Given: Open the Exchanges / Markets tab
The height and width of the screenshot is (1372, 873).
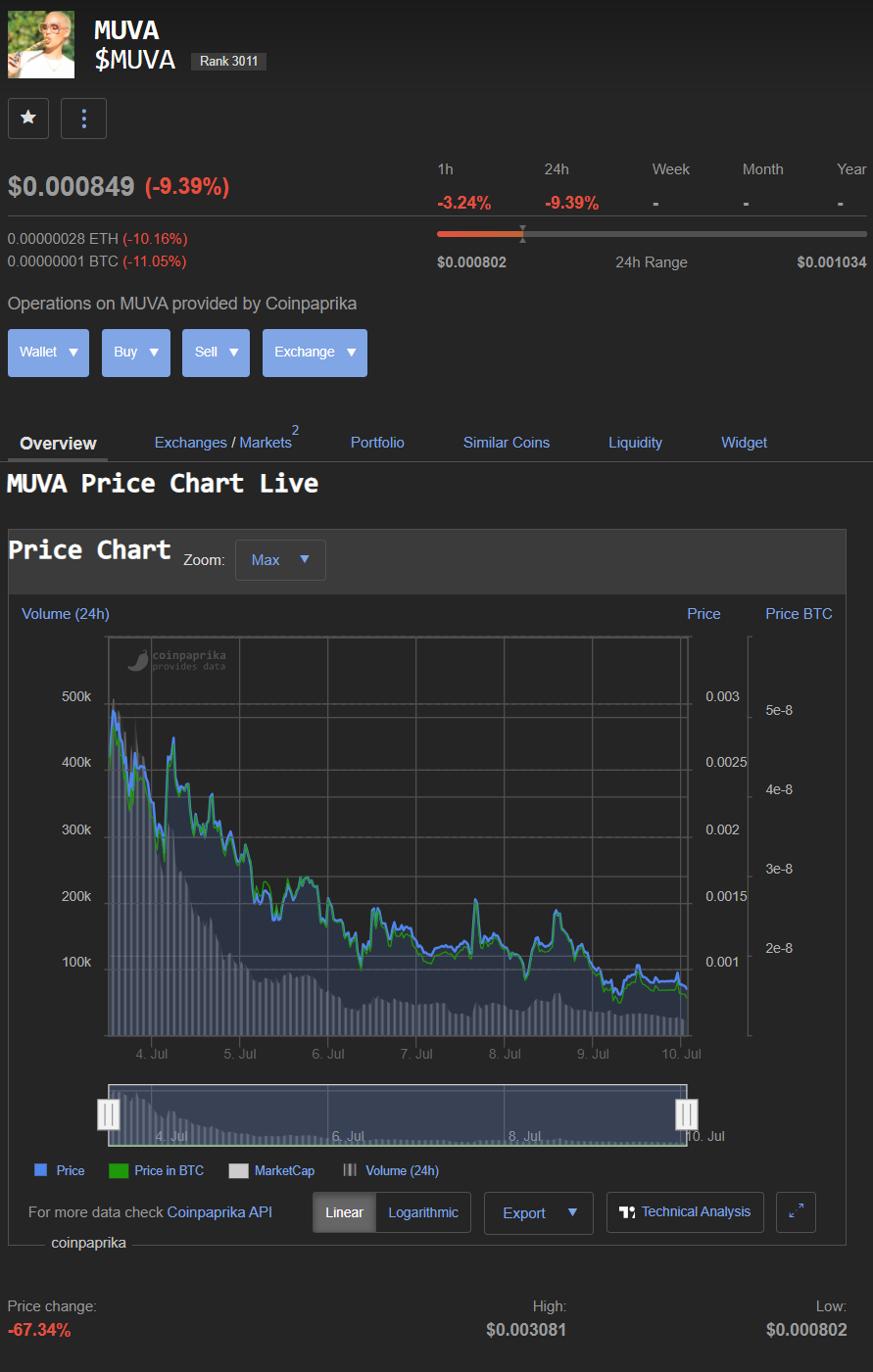Looking at the screenshot, I should point(224,442).
